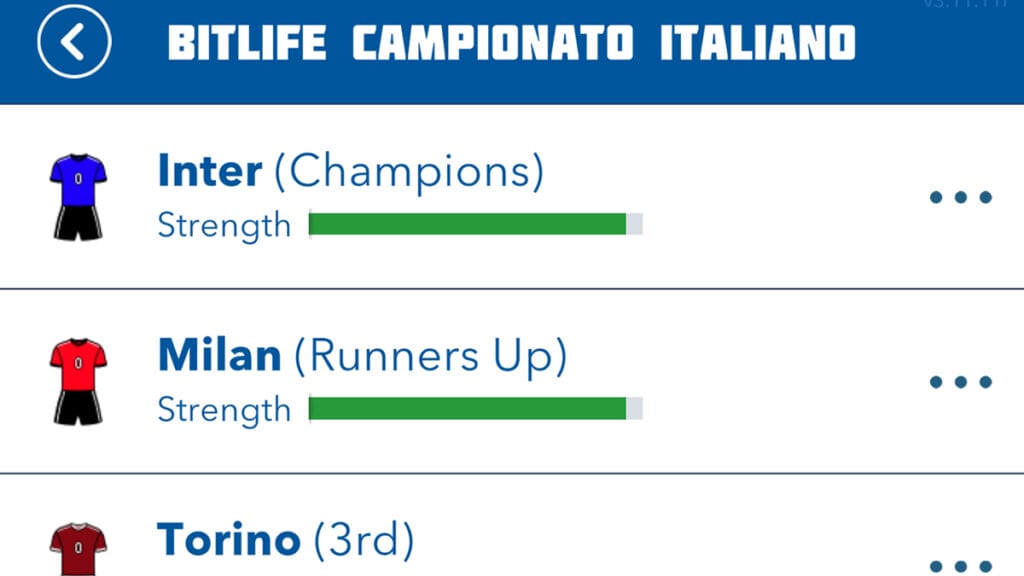Click the version number in the header

(x=964, y=5)
